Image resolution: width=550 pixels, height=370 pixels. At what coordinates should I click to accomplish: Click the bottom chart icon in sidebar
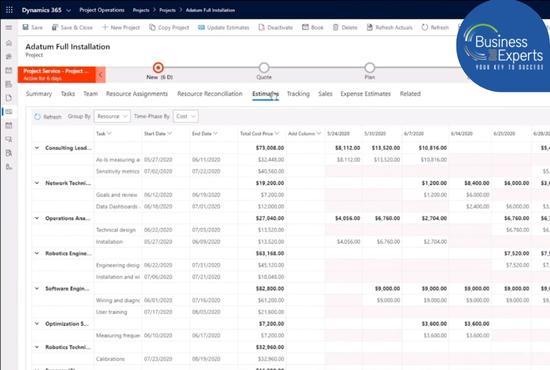point(9,167)
